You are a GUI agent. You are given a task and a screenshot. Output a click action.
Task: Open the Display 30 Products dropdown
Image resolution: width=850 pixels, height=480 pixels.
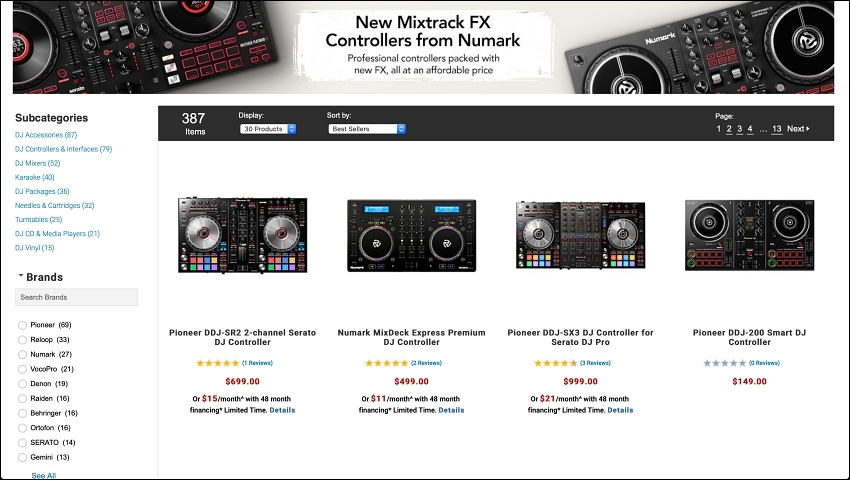pos(268,129)
